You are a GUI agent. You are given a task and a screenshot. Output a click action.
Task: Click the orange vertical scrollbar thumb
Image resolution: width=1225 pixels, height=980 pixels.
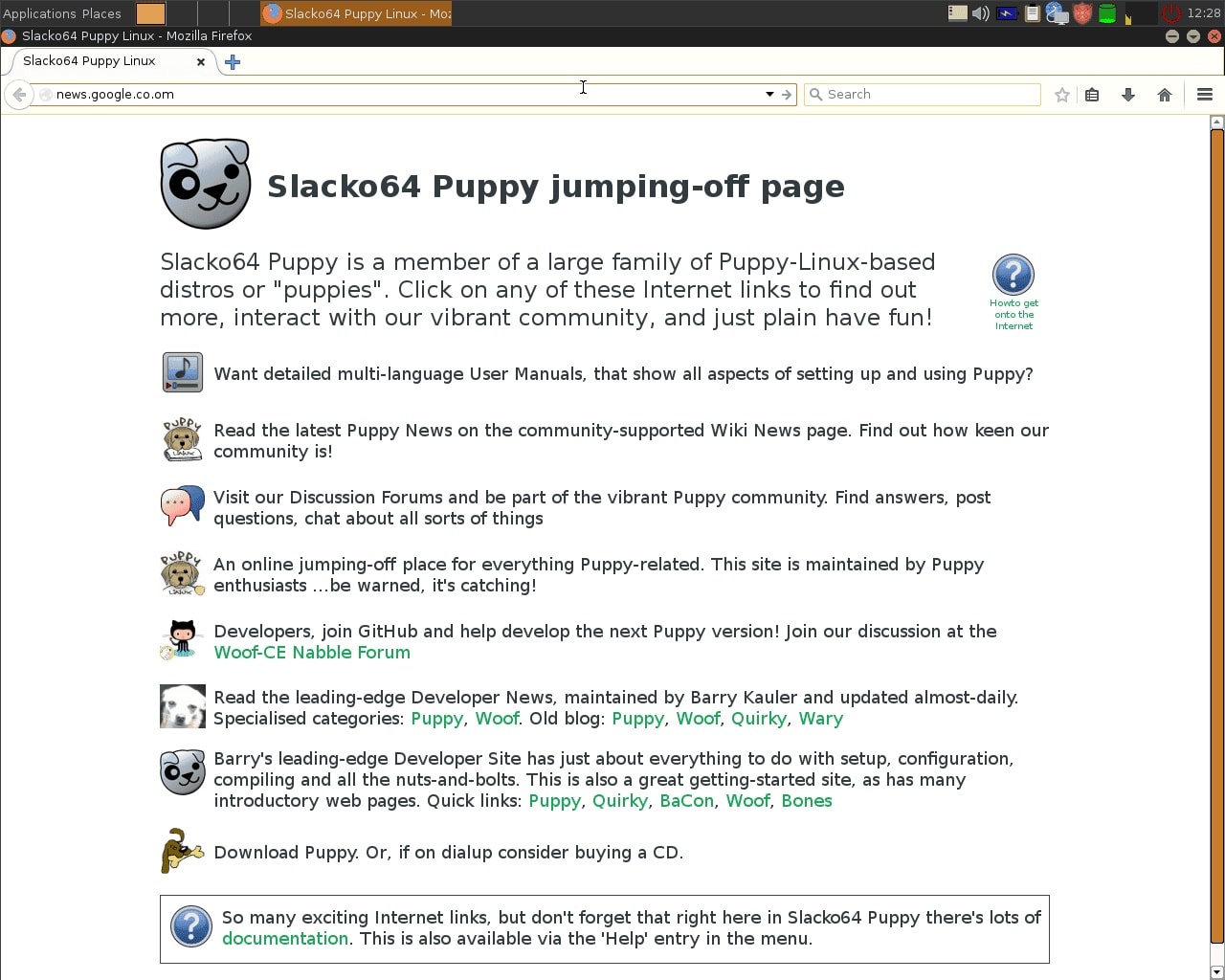1217,536
